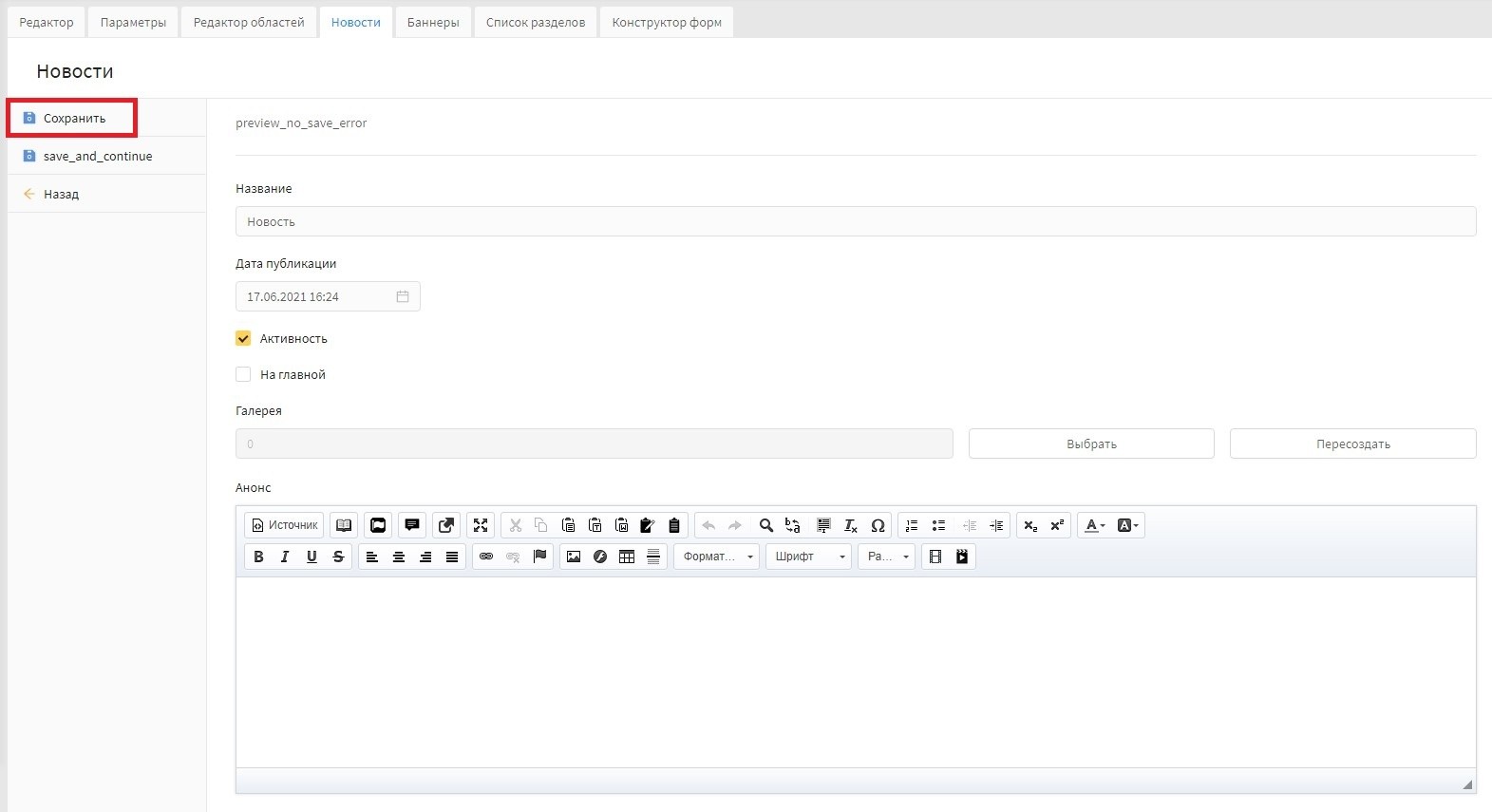Switch to the Баннеры tab
Viewport: 1492px width, 812px height.
pyautogui.click(x=433, y=22)
